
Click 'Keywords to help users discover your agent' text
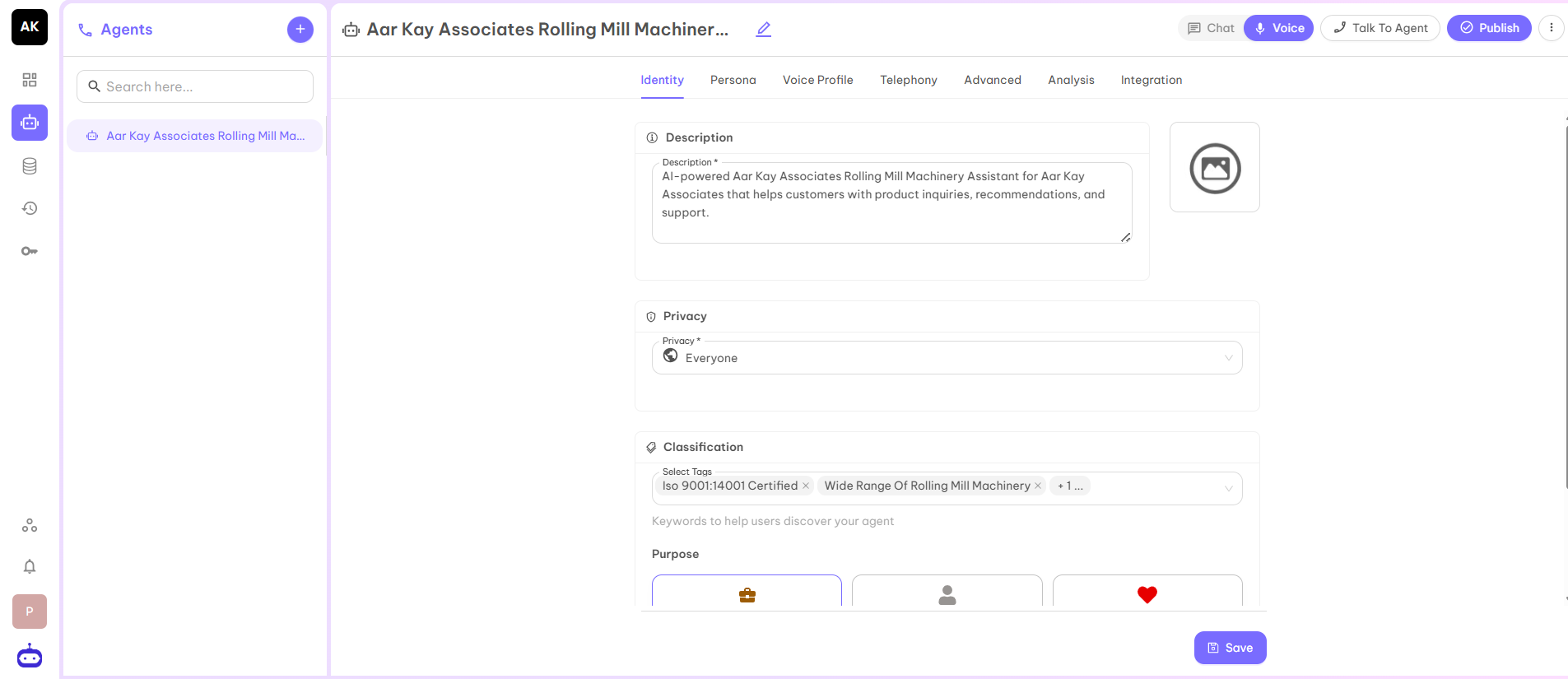pos(773,521)
